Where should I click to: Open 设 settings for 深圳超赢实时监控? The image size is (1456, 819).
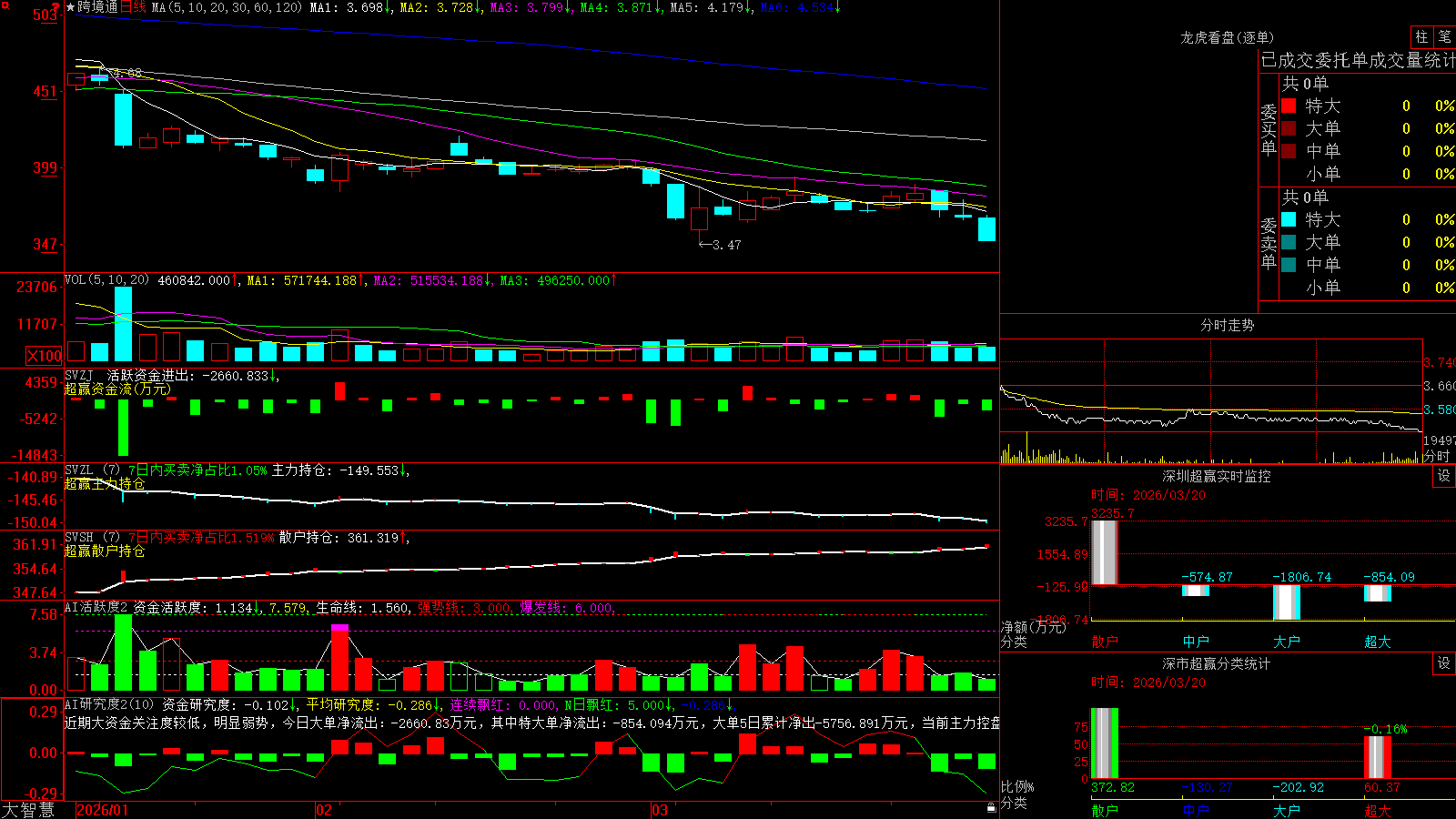click(x=1444, y=476)
